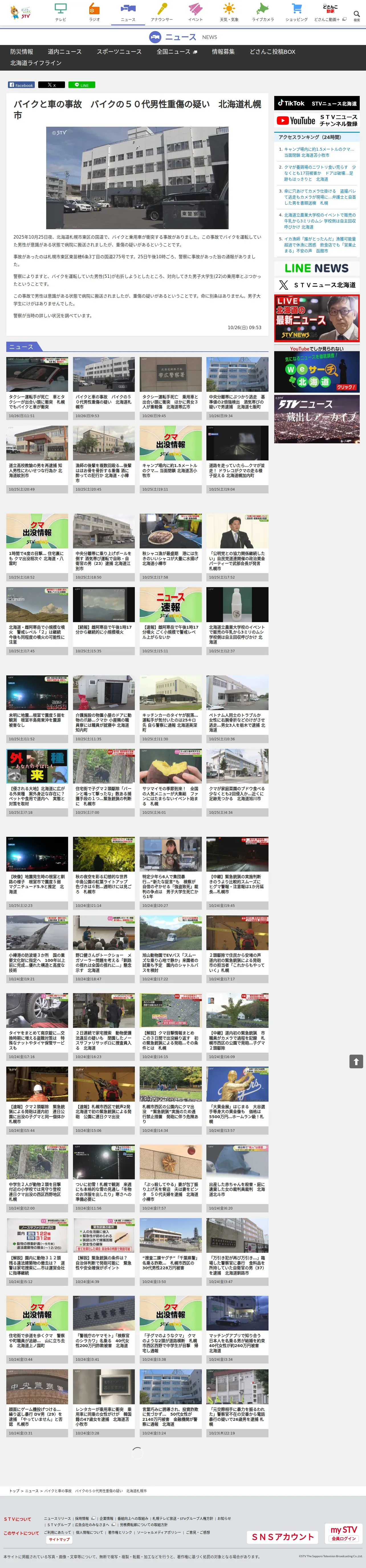366x1568 pixels.
Task: Click the back-to-top arrow button
Action: click(x=356, y=1061)
